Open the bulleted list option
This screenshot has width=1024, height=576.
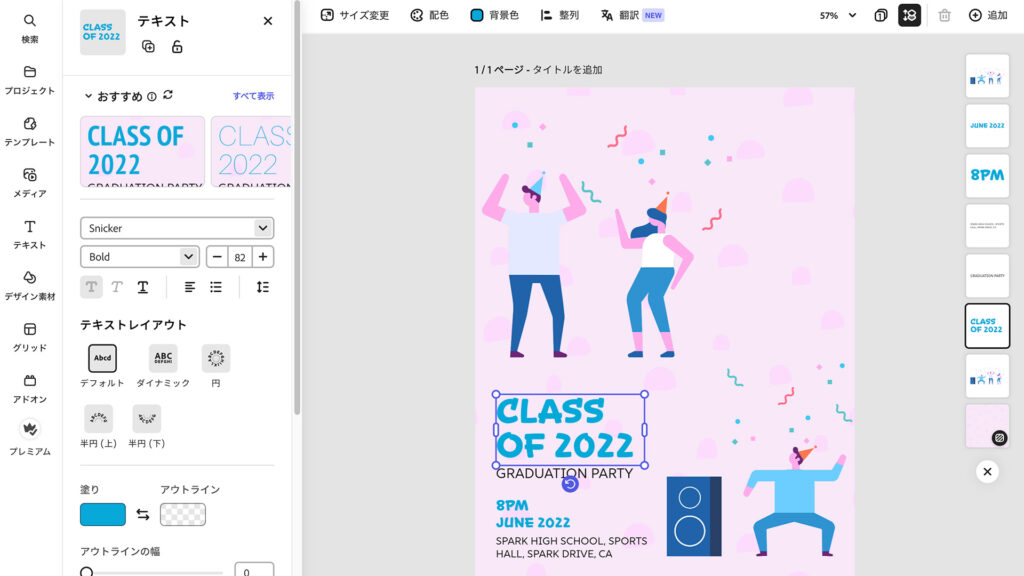coord(216,287)
